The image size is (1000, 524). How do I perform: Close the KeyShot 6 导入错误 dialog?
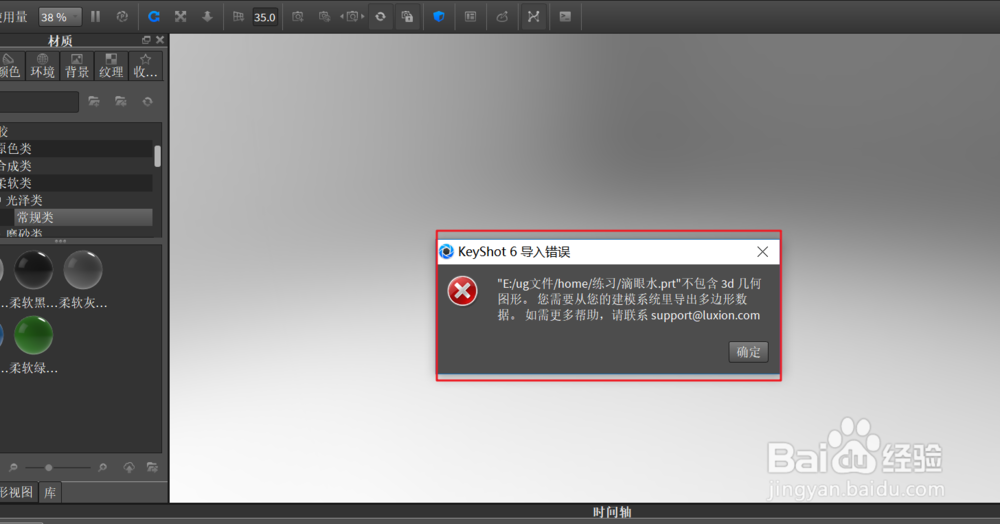pos(762,252)
